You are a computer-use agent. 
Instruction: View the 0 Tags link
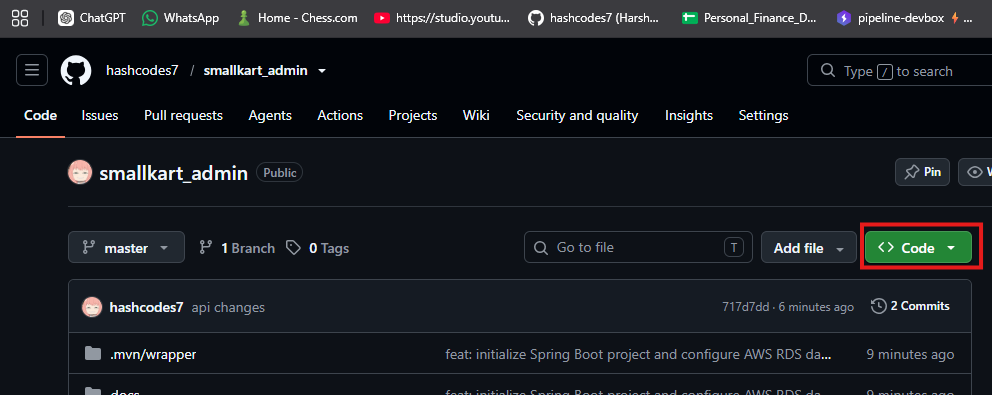(x=318, y=248)
